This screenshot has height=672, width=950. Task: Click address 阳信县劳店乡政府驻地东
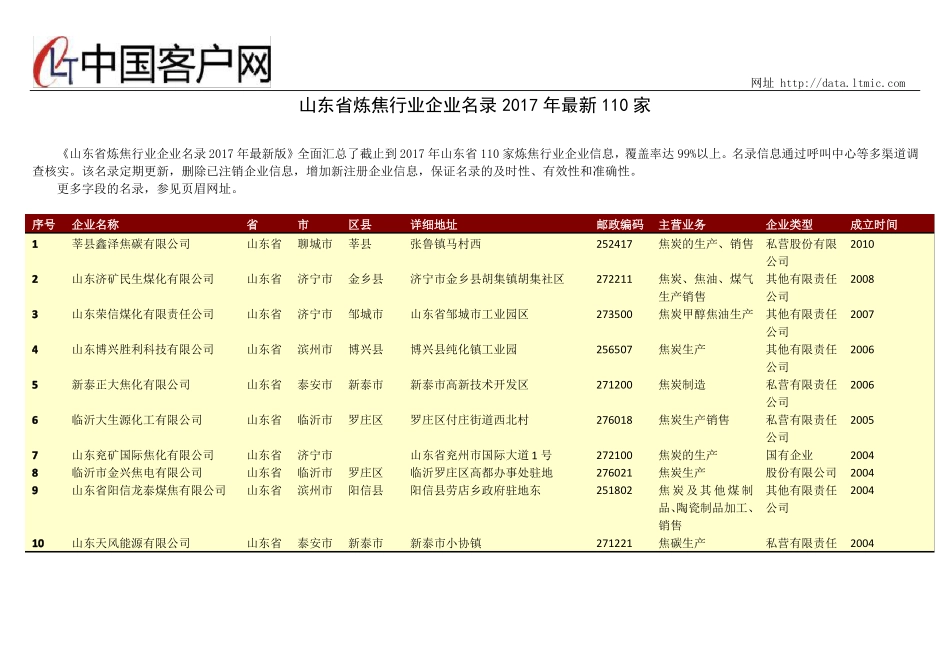tap(476, 490)
